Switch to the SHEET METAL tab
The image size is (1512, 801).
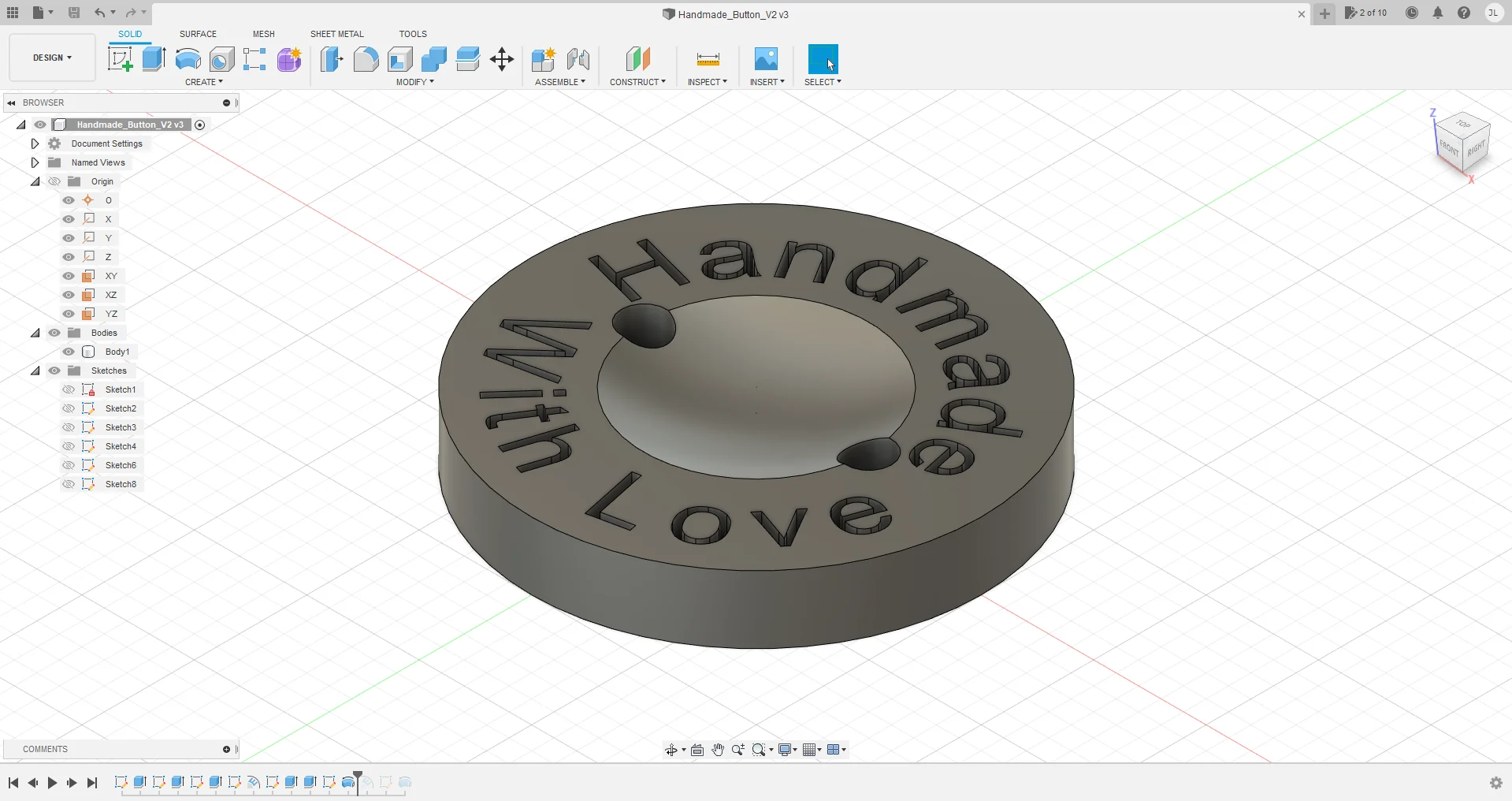pos(336,34)
